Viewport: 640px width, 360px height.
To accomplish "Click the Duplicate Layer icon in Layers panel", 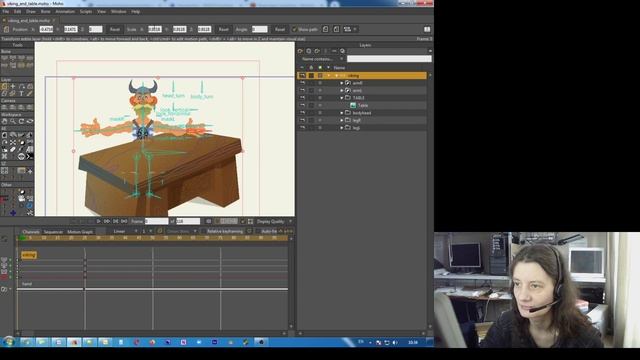I will click(x=309, y=51).
